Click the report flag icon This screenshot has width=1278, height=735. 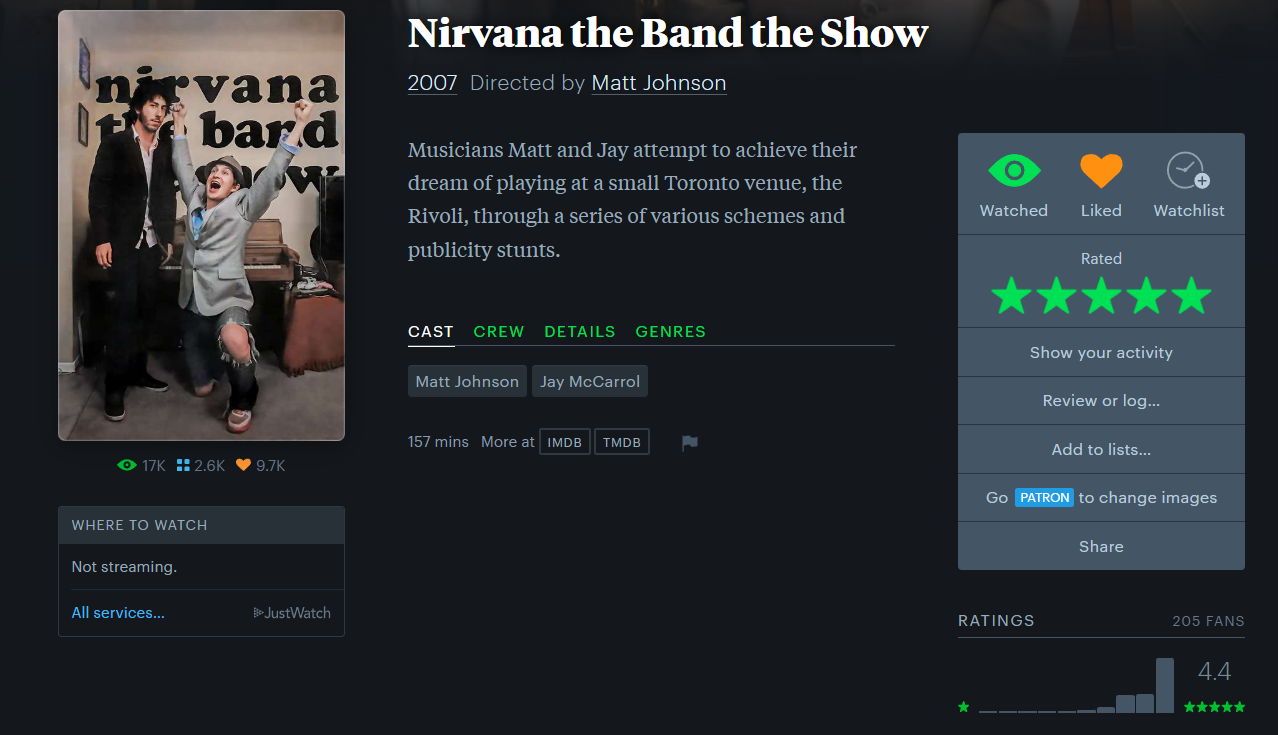(690, 442)
